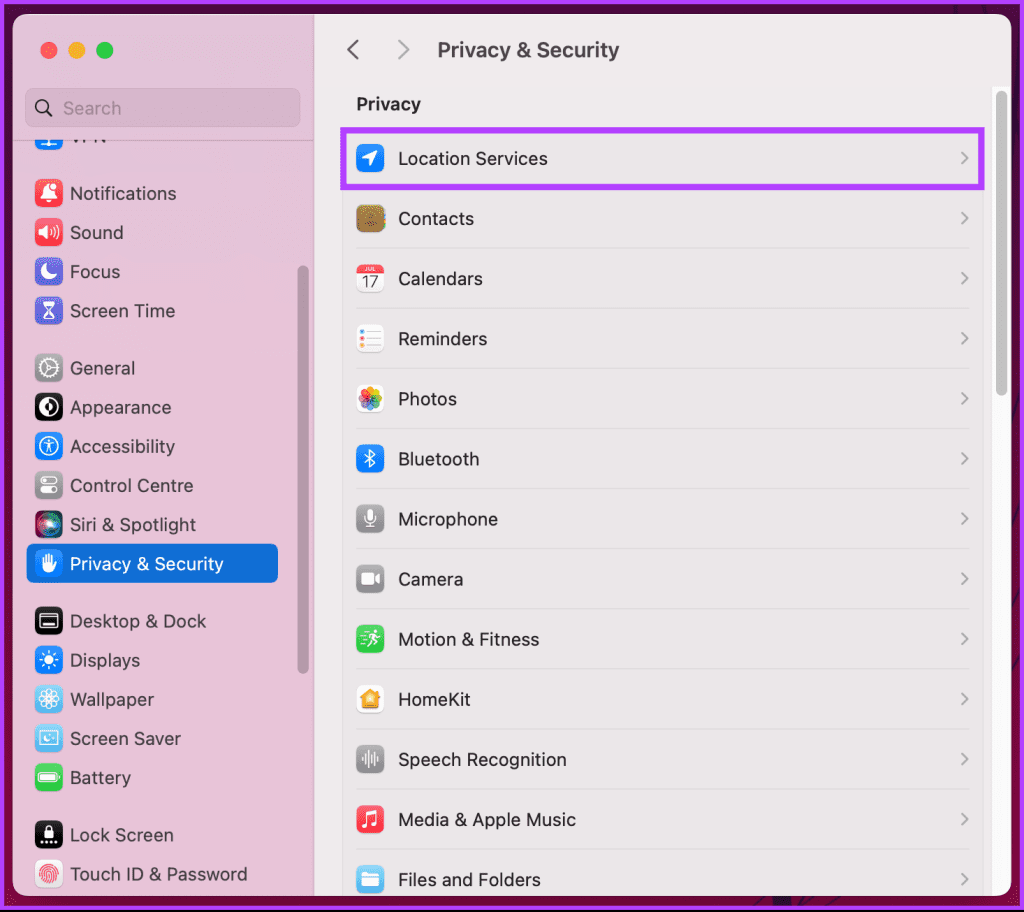Click inside the Search field
The image size is (1024, 912).
tap(162, 107)
